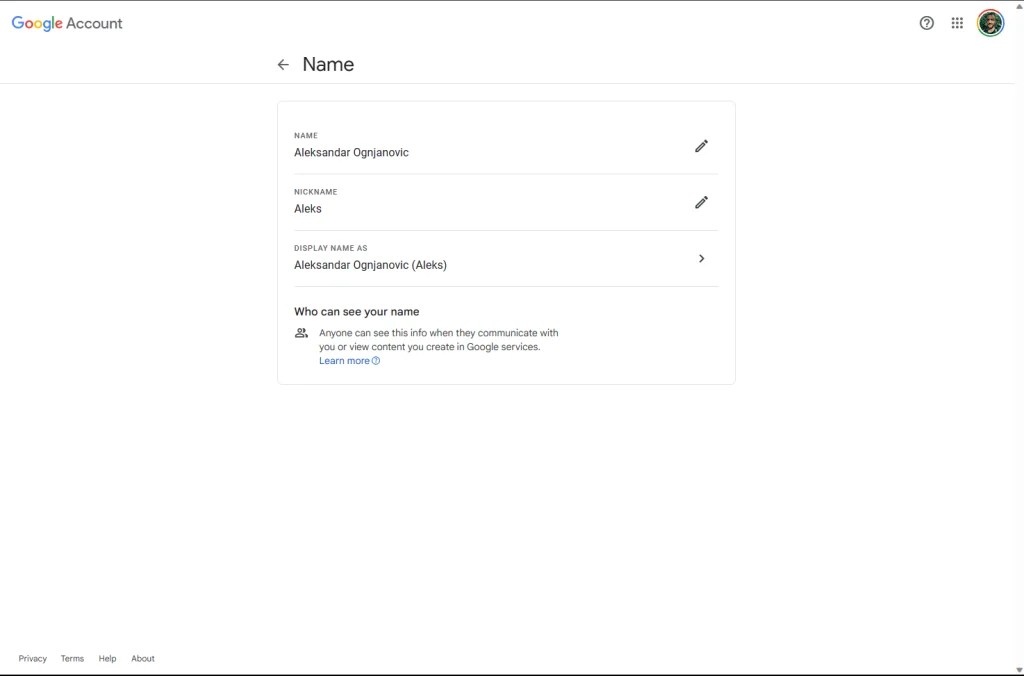Open the About footer link
The image size is (1024, 676).
tap(142, 658)
